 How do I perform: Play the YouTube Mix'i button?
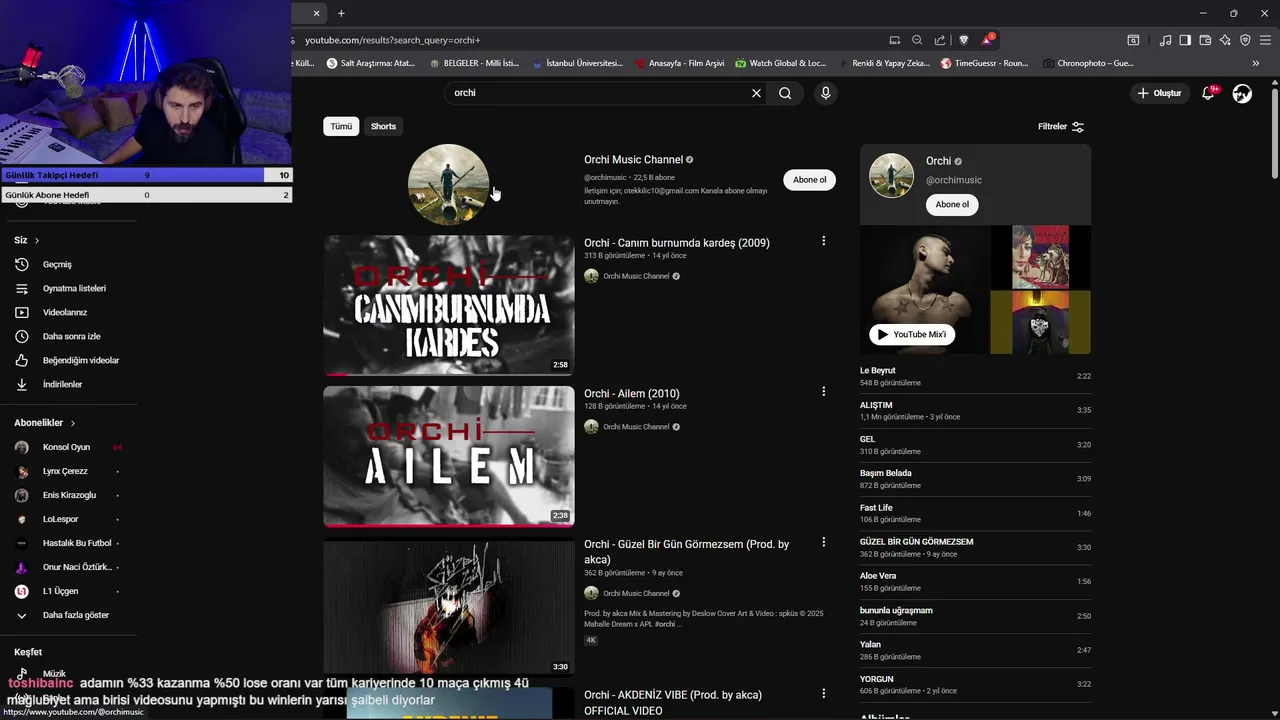point(911,334)
